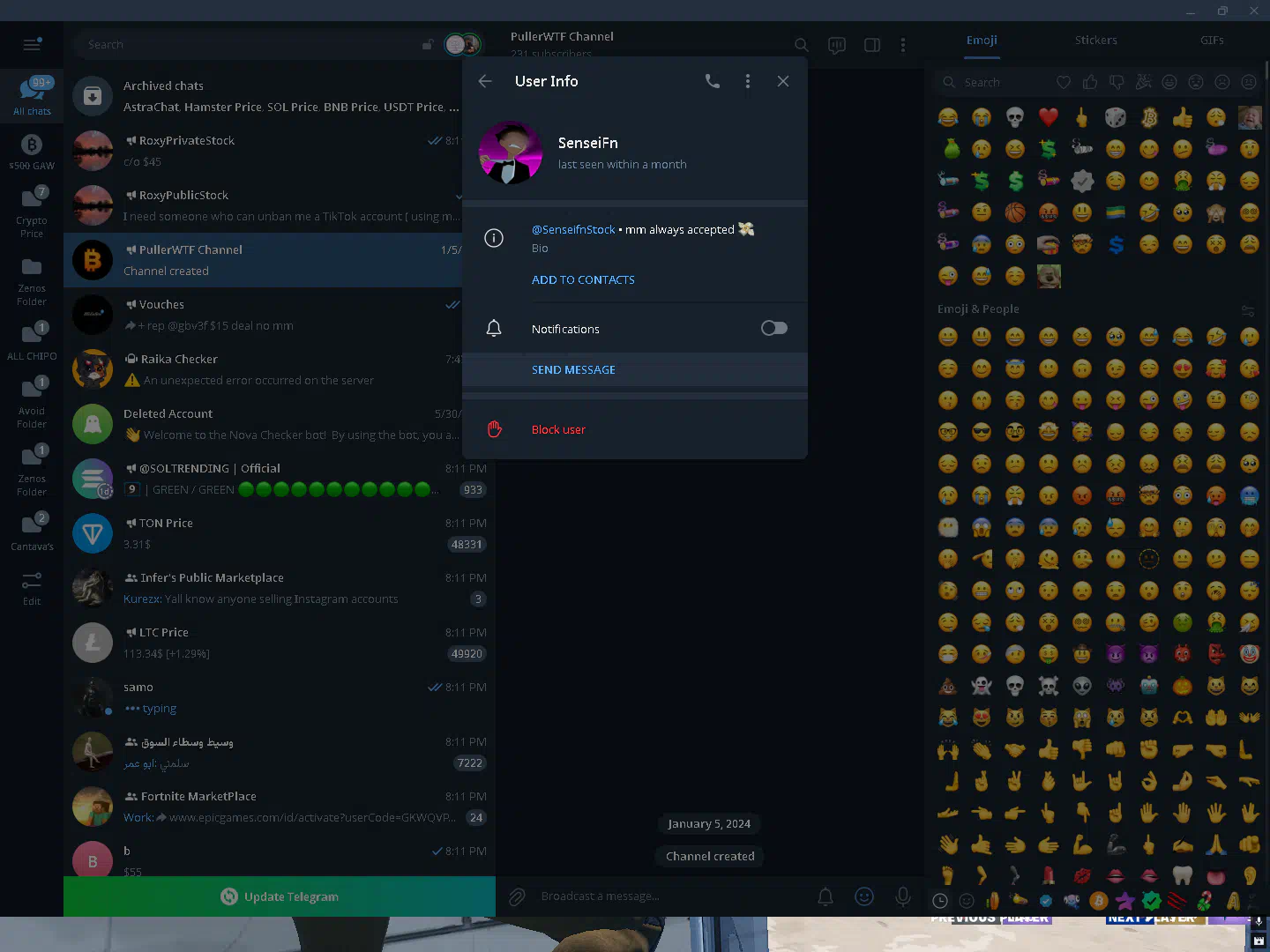Viewport: 1270px width, 952px height.
Task: Toggle the right side panel icon
Action: coord(872,44)
